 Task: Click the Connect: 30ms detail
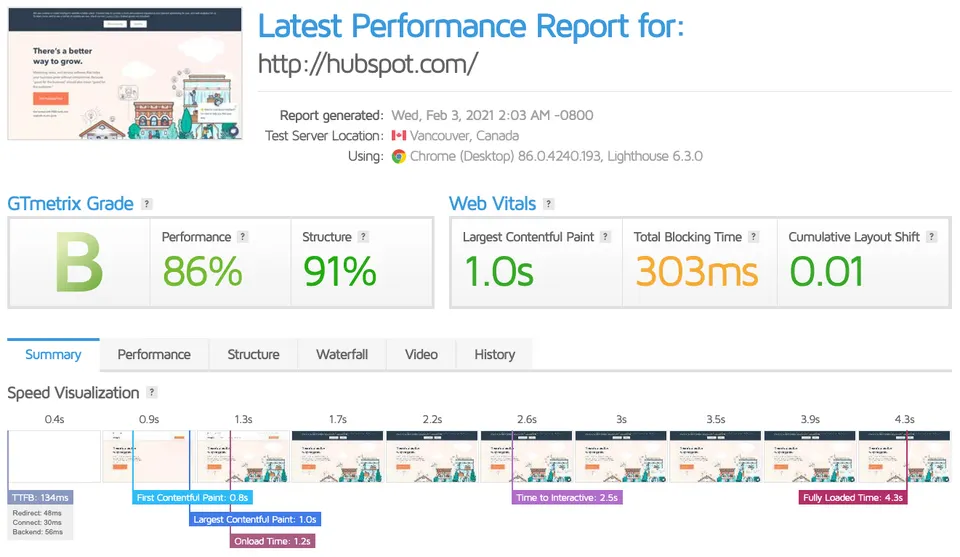(x=37, y=523)
